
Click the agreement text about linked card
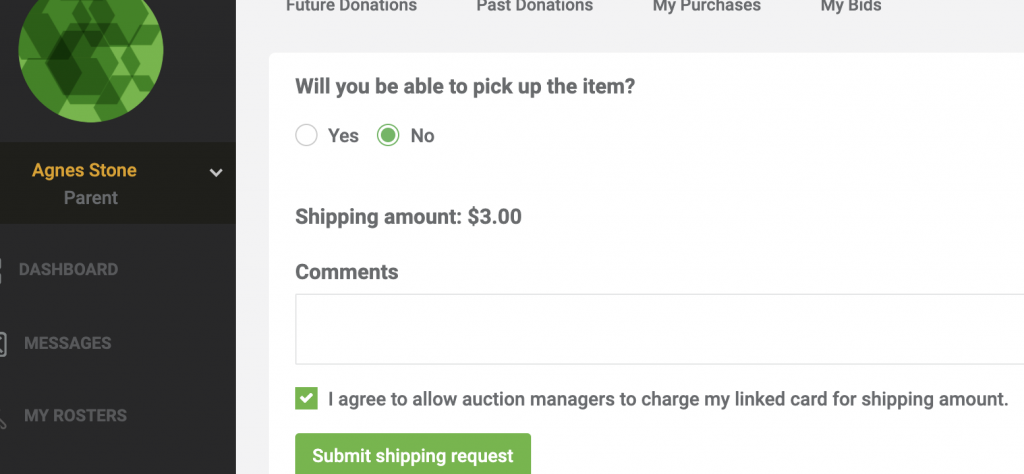click(669, 399)
